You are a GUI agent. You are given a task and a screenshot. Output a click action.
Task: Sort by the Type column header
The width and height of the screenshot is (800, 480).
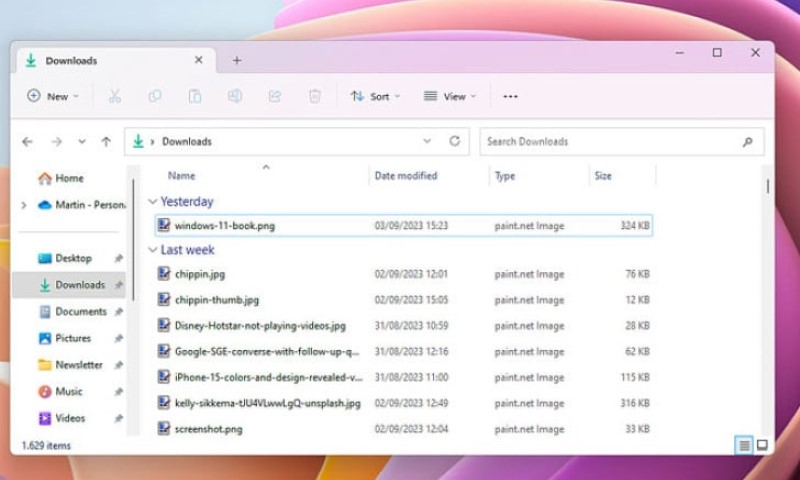pos(505,176)
